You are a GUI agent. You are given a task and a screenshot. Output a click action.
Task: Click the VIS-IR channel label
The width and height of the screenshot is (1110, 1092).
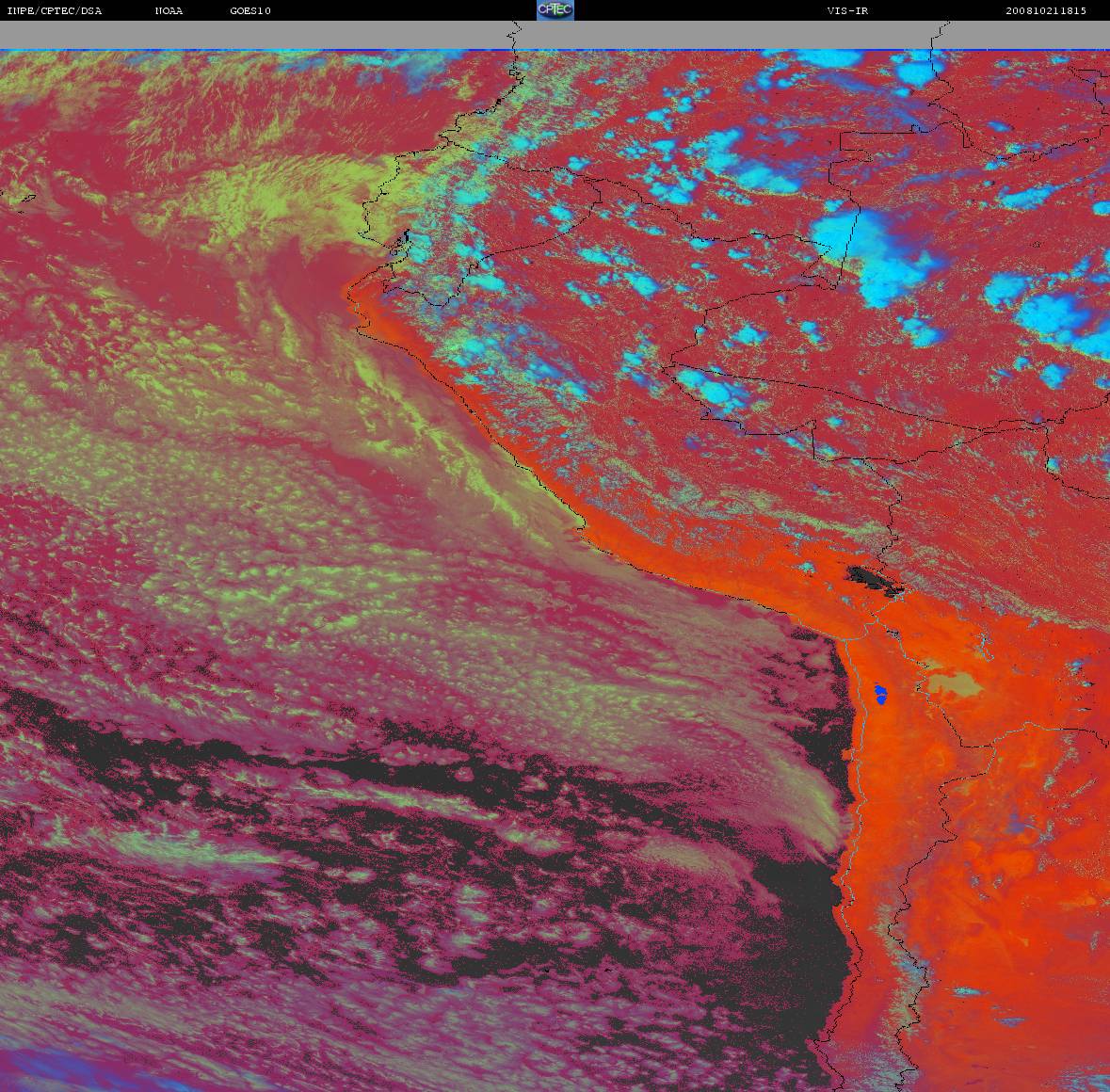click(x=847, y=10)
